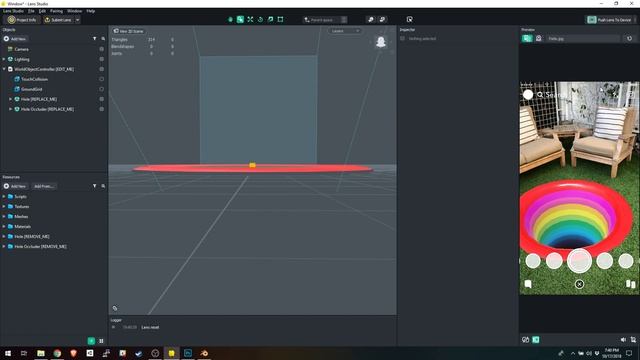Select the scale tool with crossed arrows

point(250,20)
